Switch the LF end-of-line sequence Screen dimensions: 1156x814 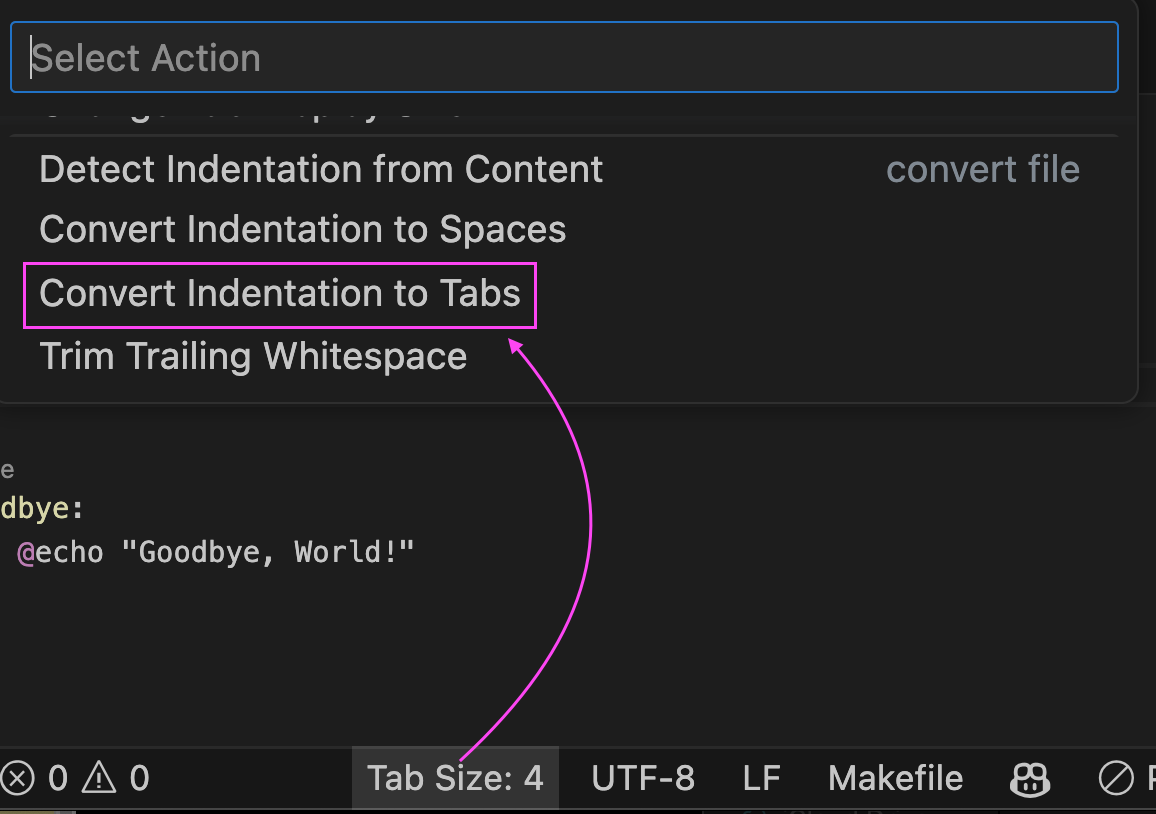pyautogui.click(x=762, y=778)
